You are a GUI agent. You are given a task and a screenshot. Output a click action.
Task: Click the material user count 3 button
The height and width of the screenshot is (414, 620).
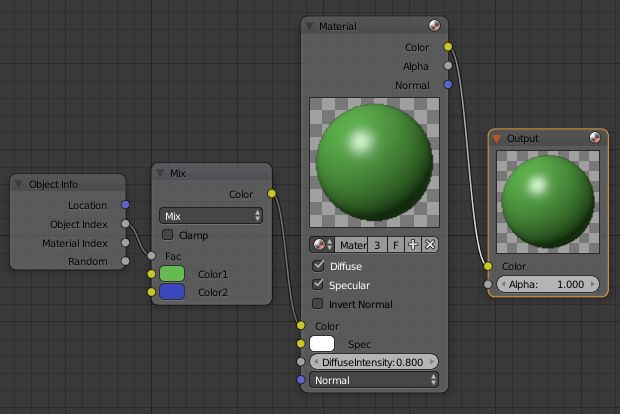pos(377,245)
